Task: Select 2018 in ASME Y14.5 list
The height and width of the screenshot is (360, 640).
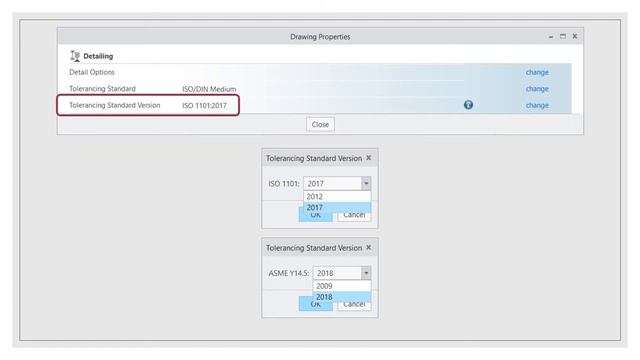Action: pyautogui.click(x=342, y=297)
